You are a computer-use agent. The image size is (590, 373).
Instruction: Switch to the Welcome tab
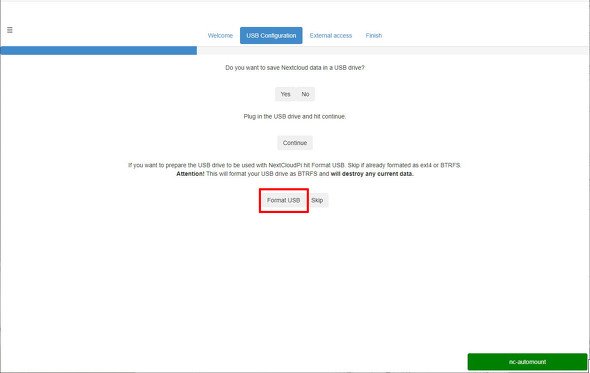coord(220,35)
